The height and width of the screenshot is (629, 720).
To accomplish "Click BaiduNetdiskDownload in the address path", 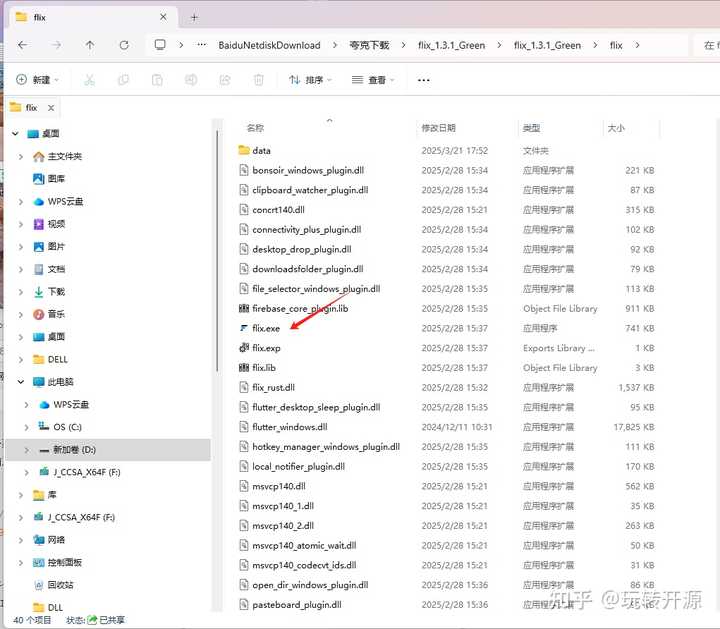I will point(270,45).
